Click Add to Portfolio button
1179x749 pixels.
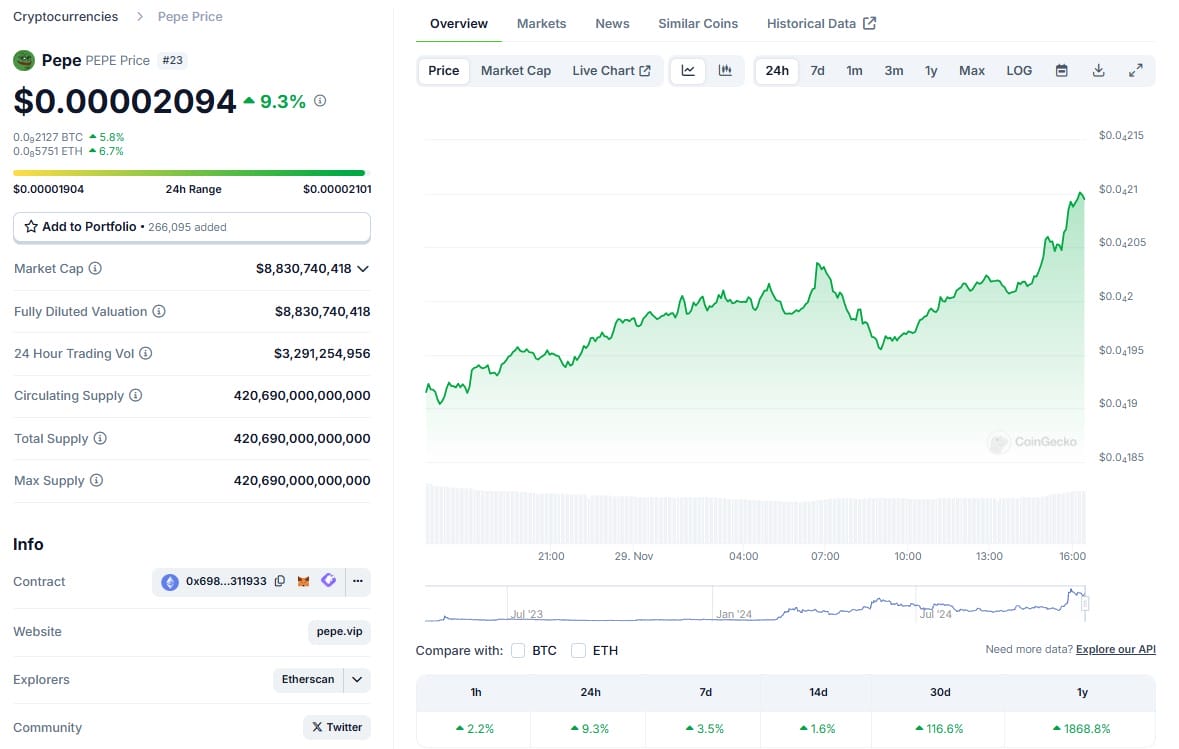pos(192,227)
